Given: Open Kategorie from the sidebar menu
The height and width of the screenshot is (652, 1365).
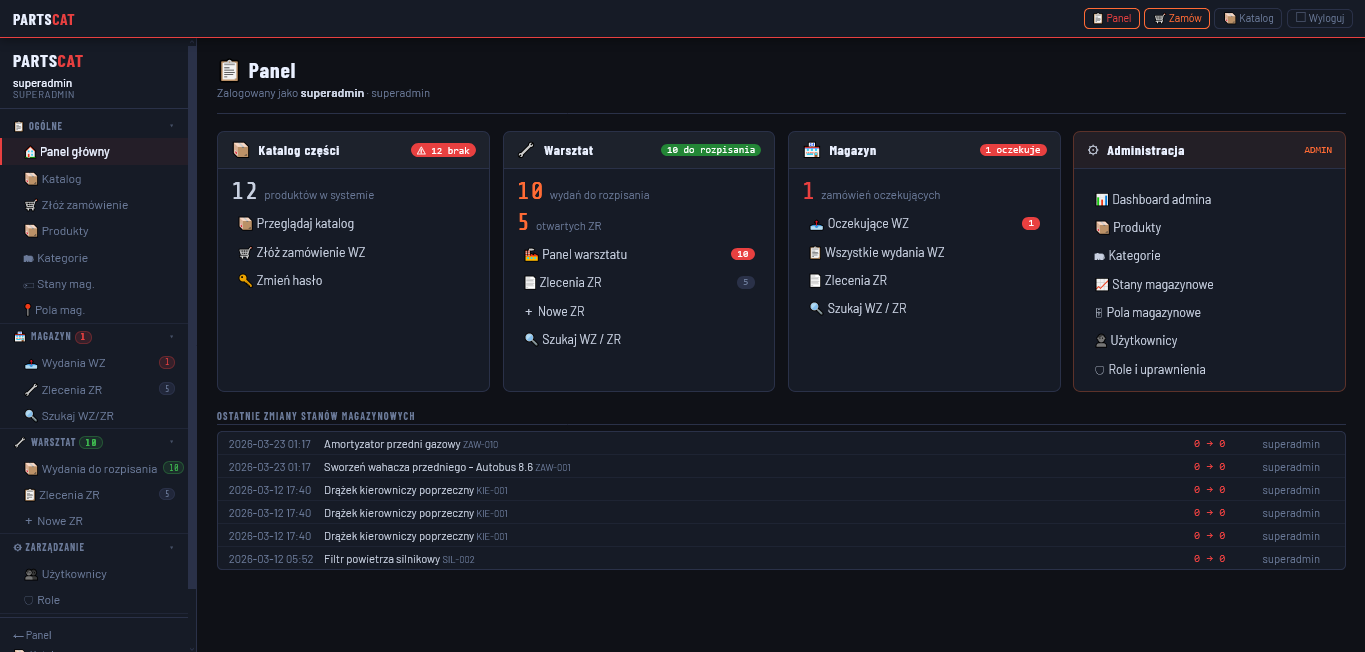Looking at the screenshot, I should [x=64, y=258].
